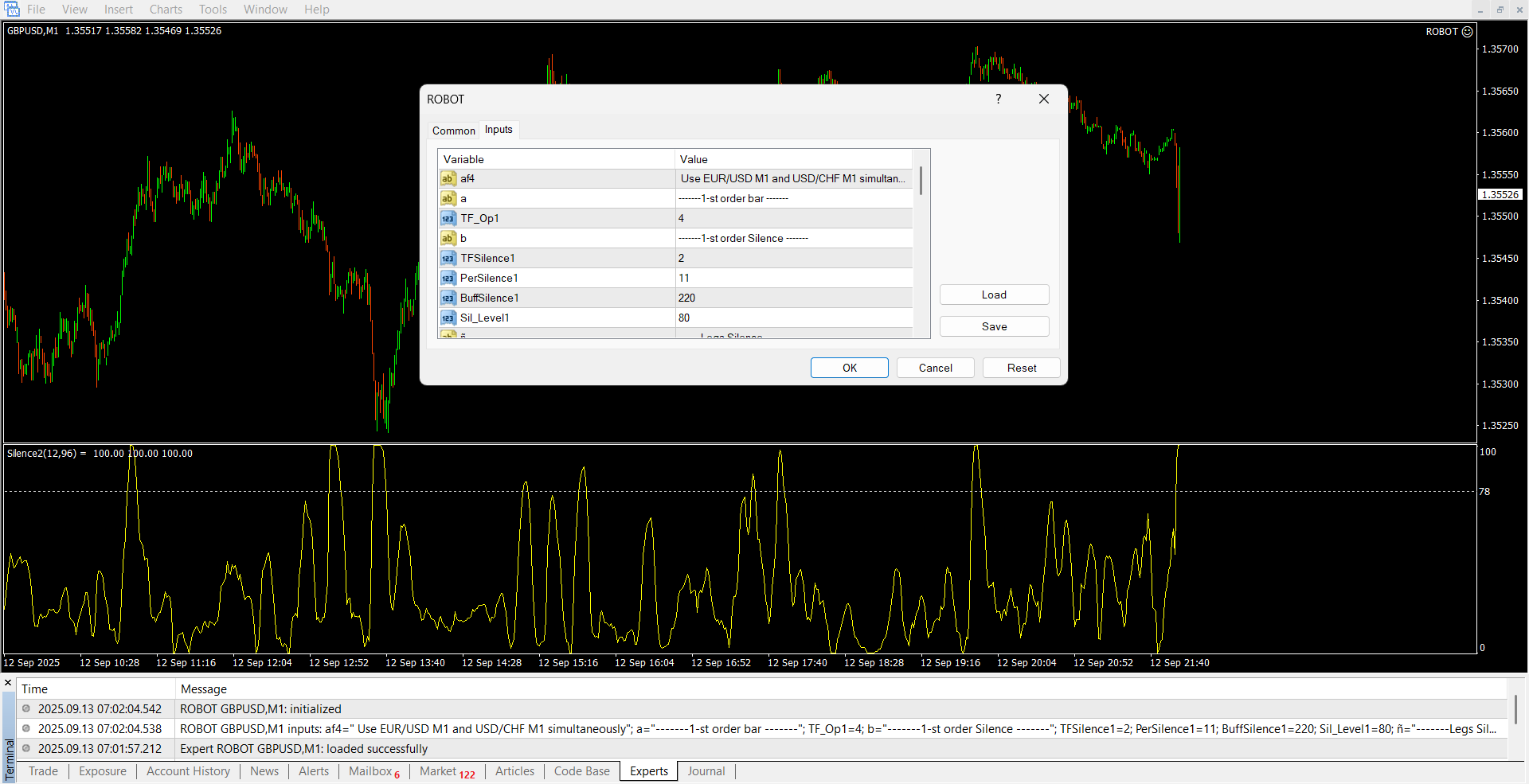Click the Save button in dialog
The height and width of the screenshot is (784, 1529).
[x=994, y=326]
